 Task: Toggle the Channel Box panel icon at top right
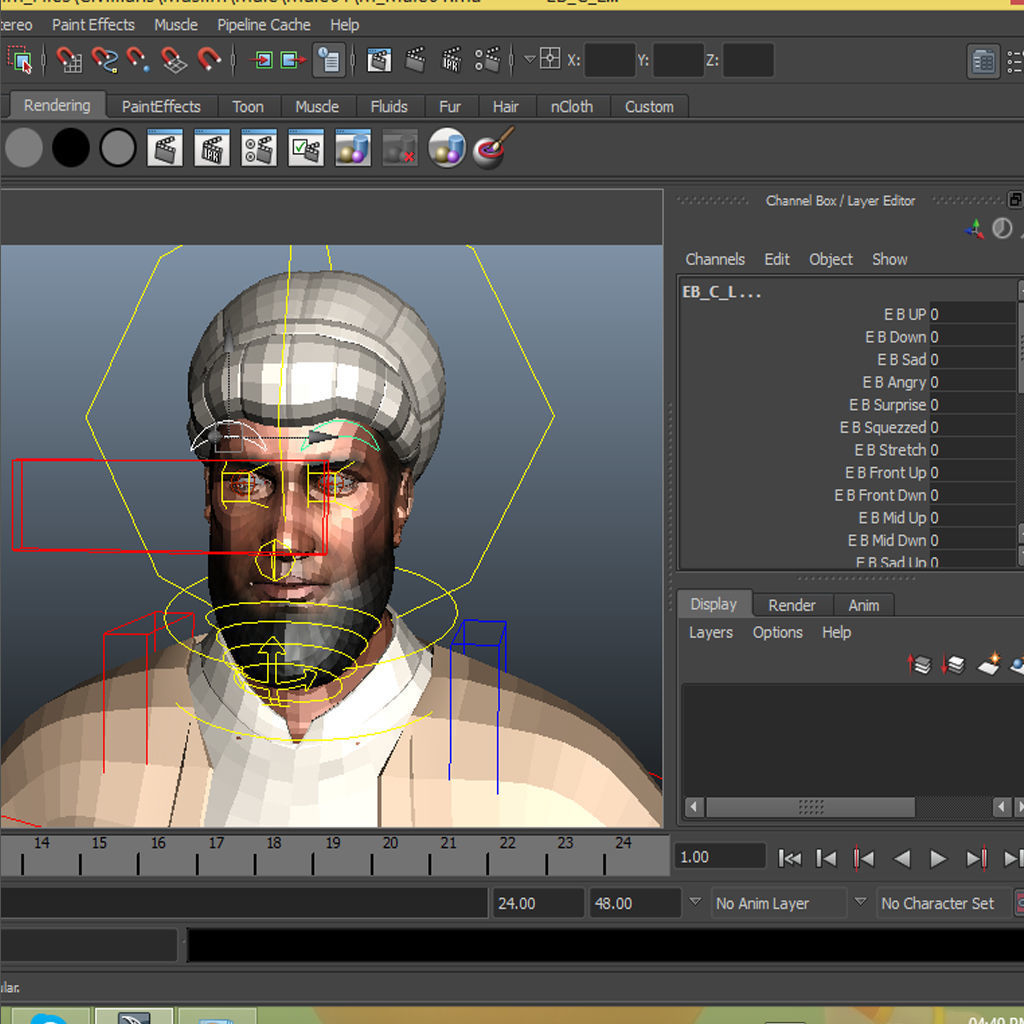point(983,62)
